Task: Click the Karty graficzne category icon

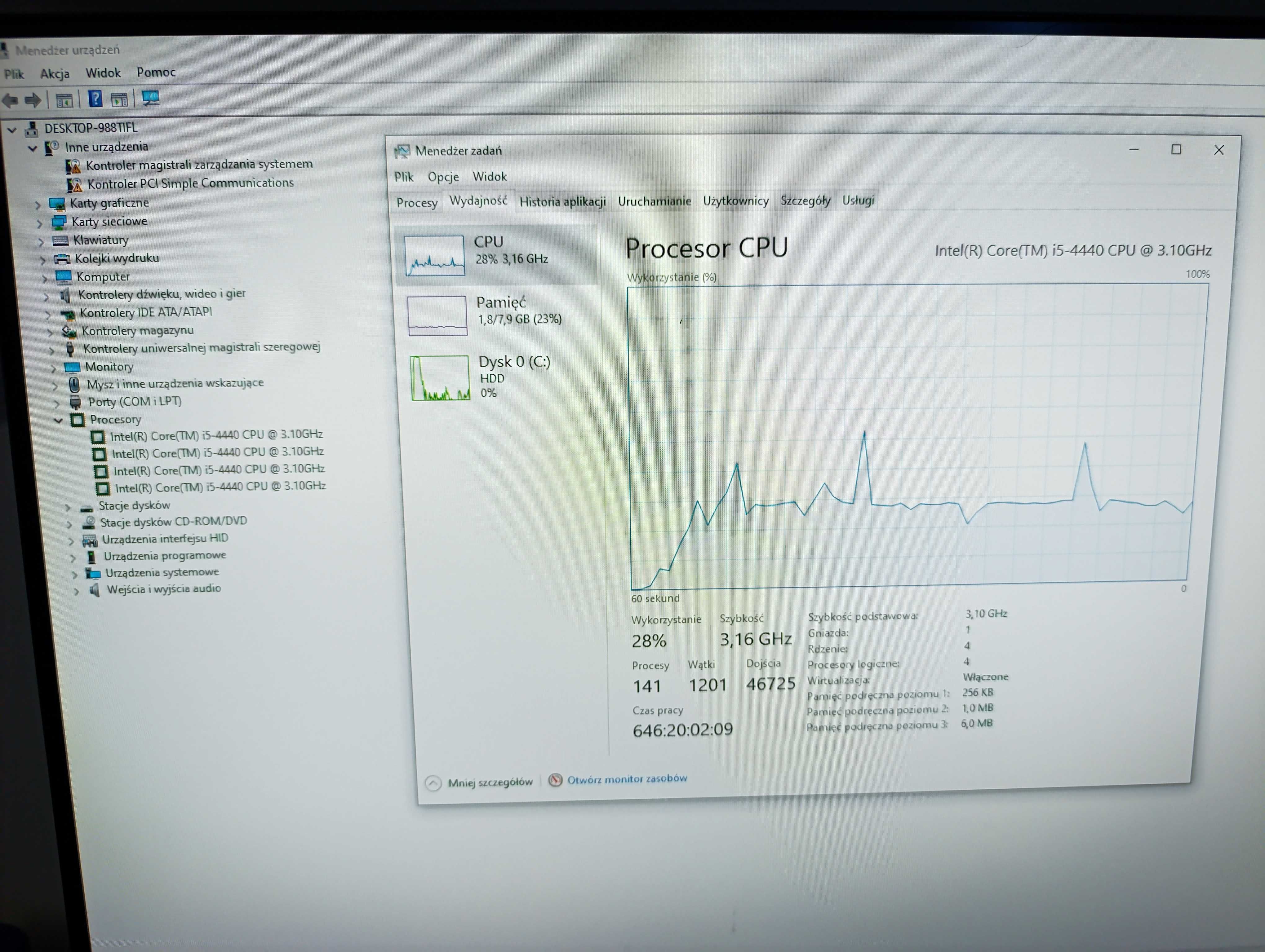Action: tap(57, 204)
